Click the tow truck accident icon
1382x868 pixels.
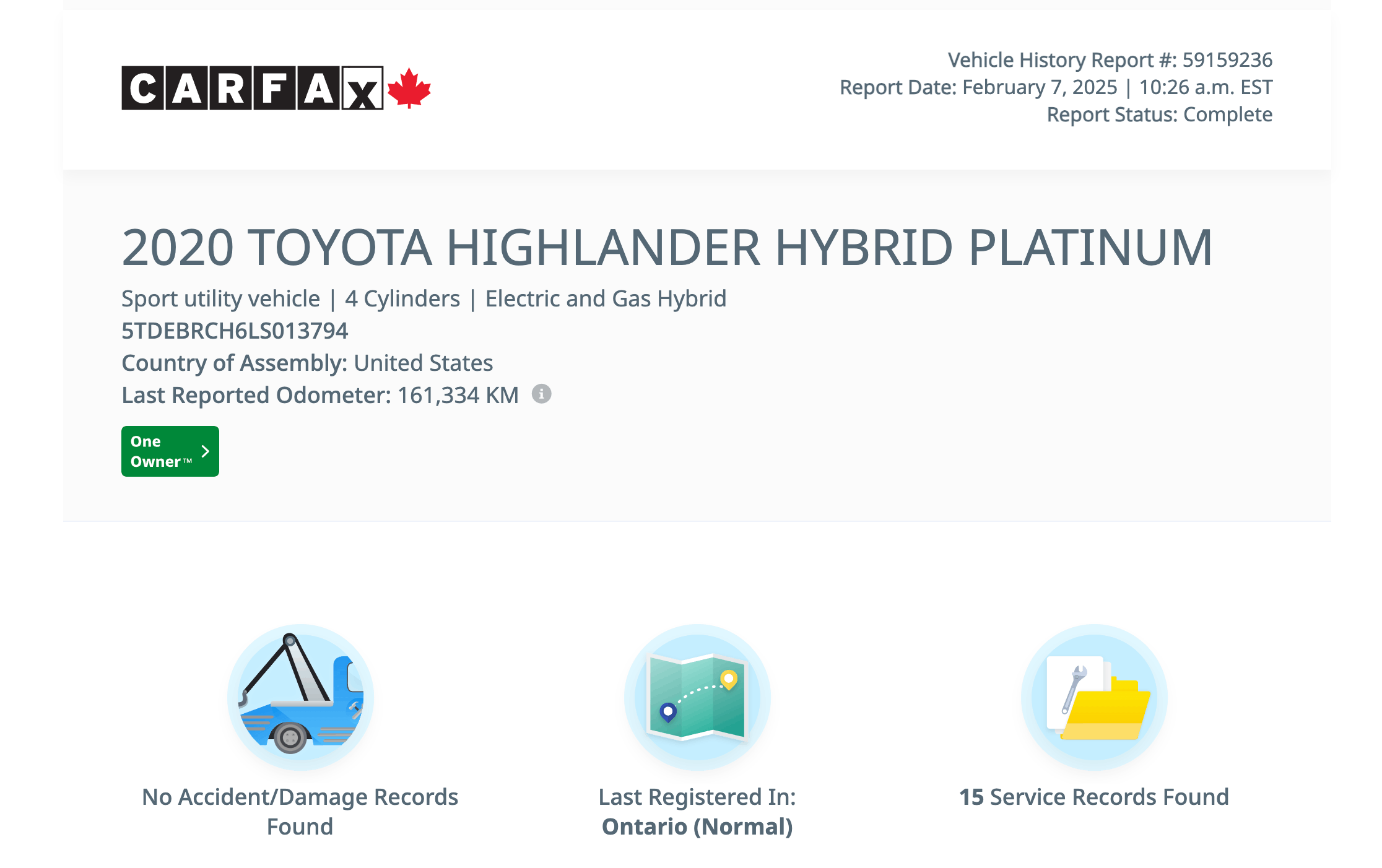point(300,697)
